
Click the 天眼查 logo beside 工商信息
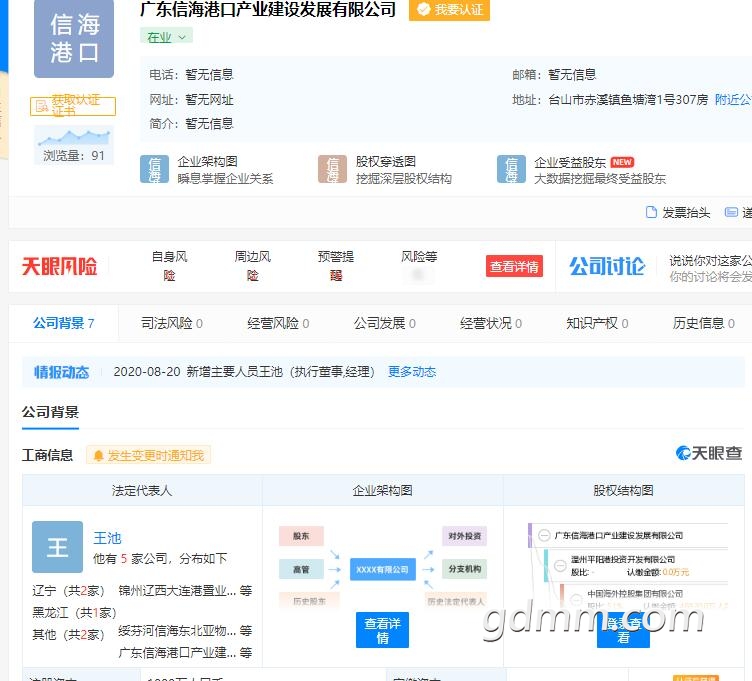click(x=709, y=453)
